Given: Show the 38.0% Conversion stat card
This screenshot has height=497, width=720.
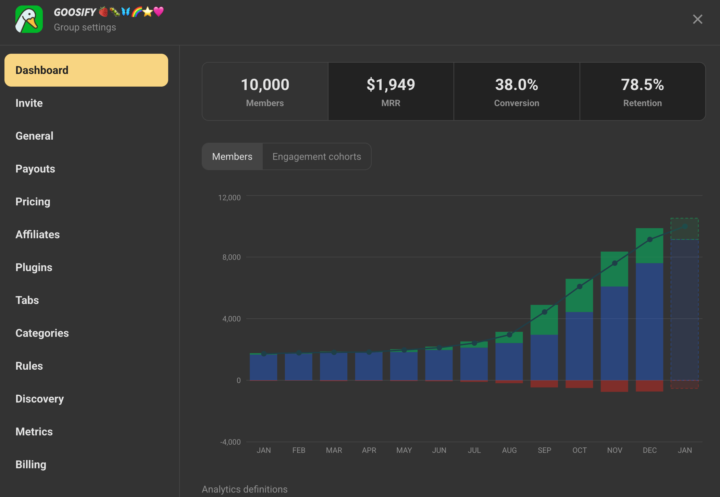Looking at the screenshot, I should pyautogui.click(x=517, y=92).
